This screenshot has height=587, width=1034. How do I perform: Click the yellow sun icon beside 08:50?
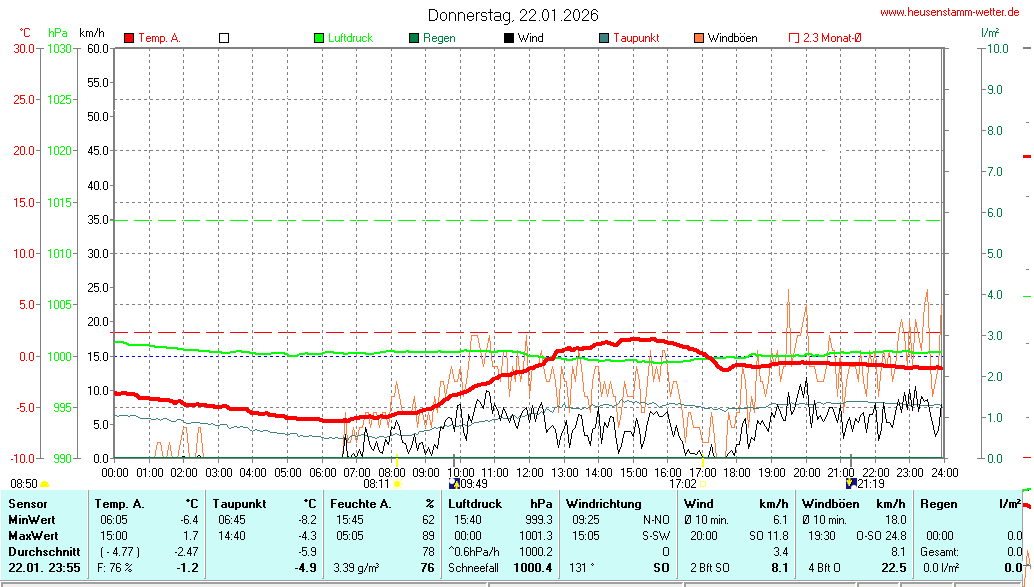coord(45,484)
